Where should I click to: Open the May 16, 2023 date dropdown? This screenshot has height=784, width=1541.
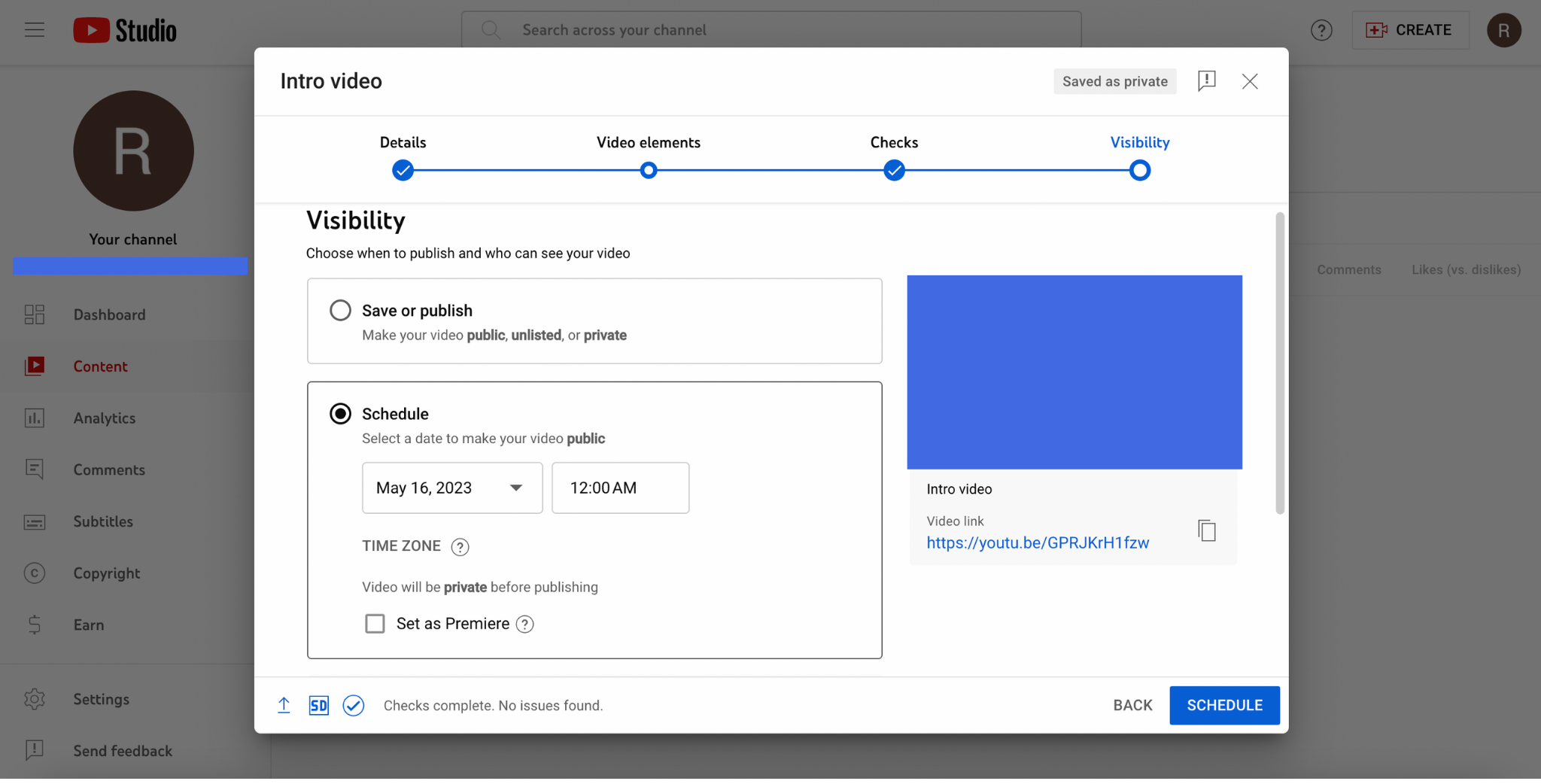pyautogui.click(x=451, y=488)
